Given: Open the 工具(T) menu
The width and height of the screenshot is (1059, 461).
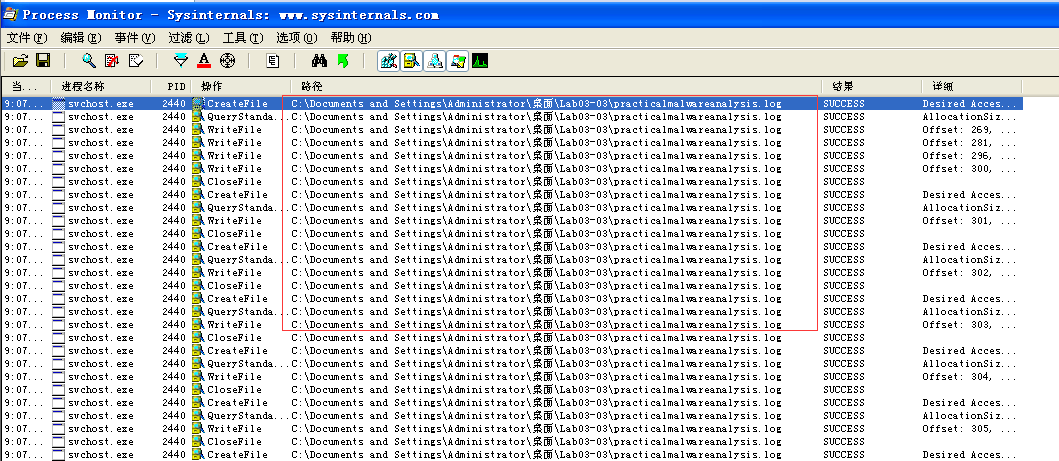Looking at the screenshot, I should (243, 38).
